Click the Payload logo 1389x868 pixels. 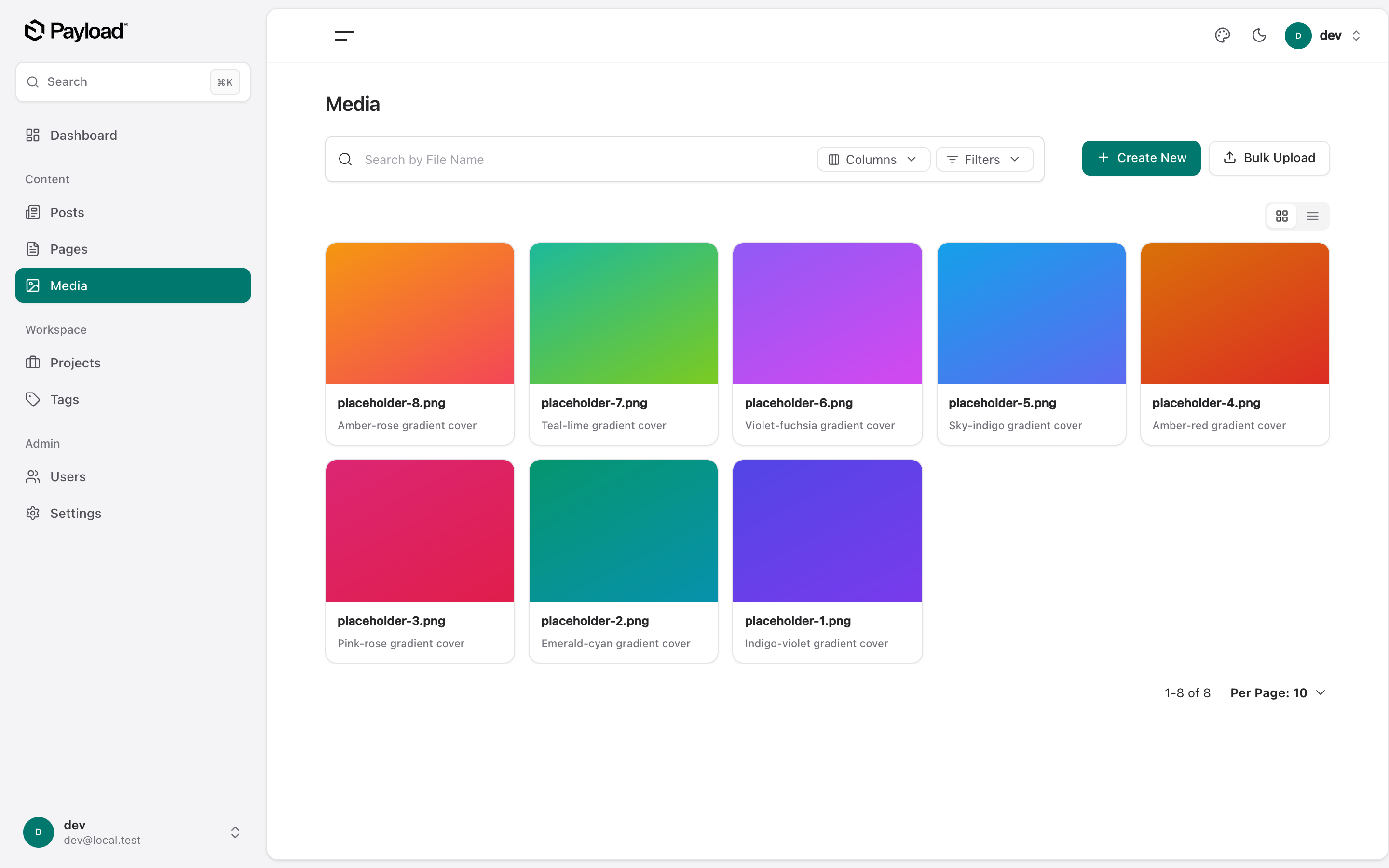pyautogui.click(x=76, y=31)
